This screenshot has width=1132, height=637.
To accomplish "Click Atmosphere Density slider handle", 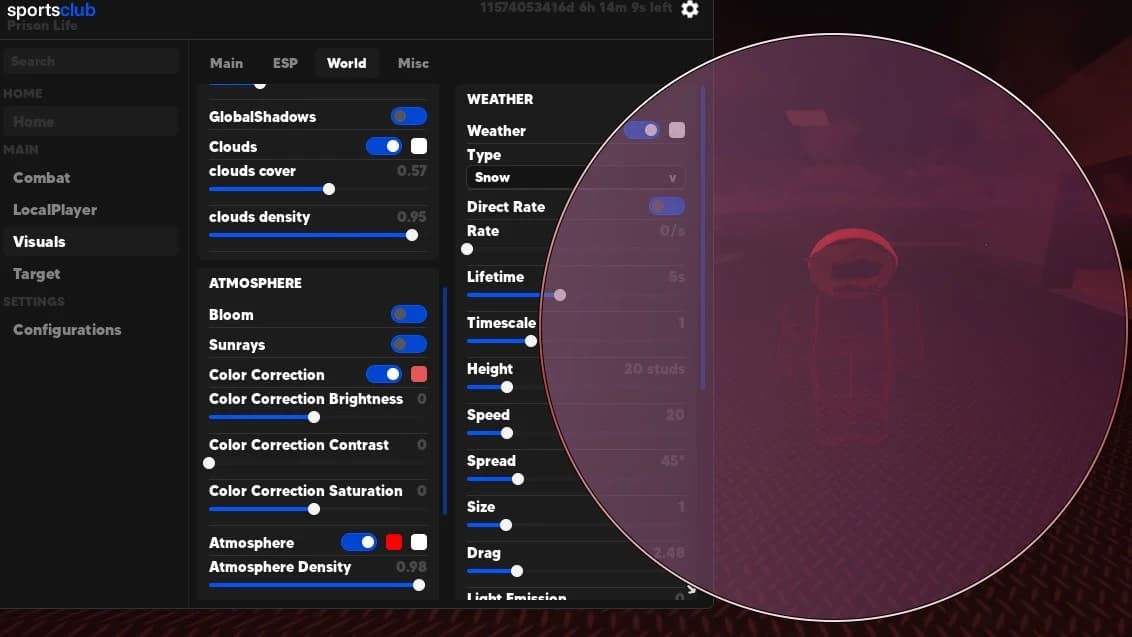I will (x=419, y=586).
